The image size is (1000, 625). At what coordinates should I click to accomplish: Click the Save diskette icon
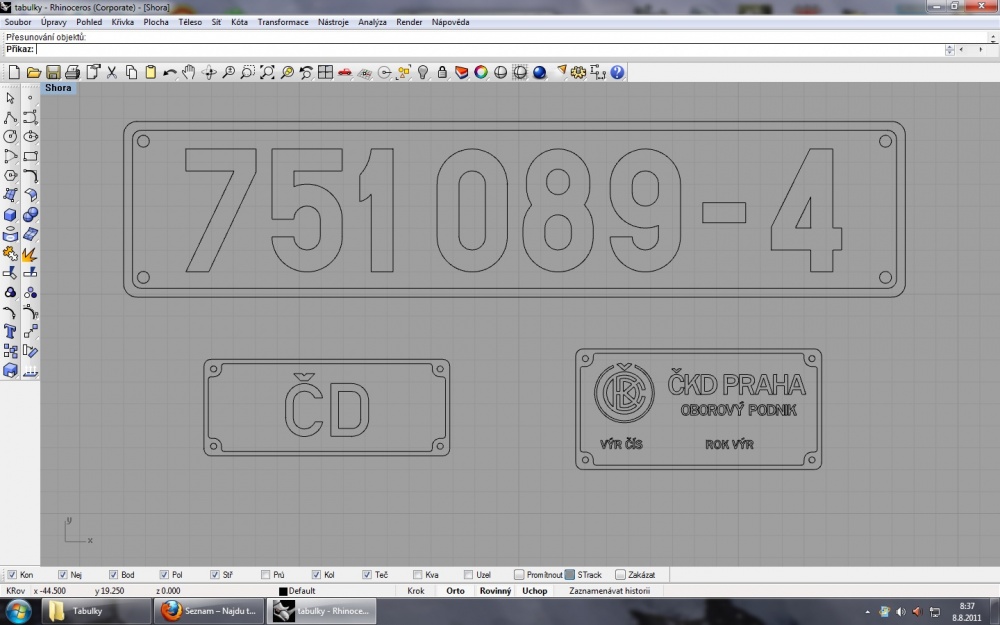(54, 73)
